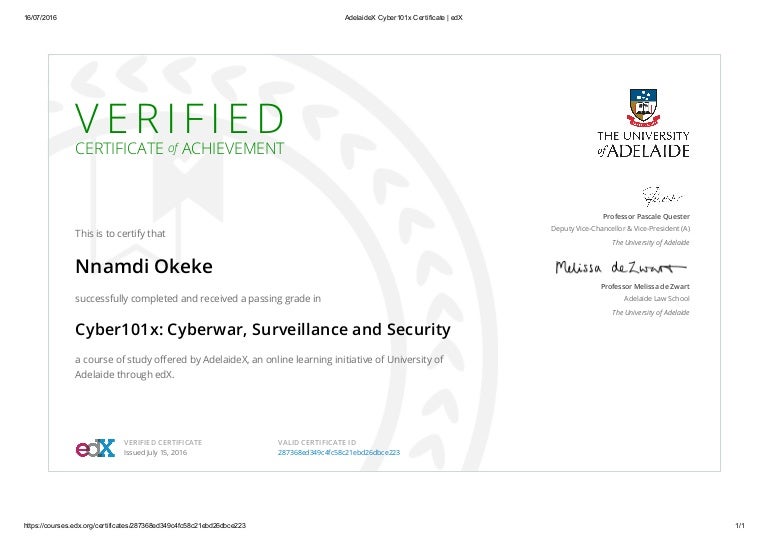Click the 1/1 page number indicator
Screen dimensions: 768x544
click(740, 525)
